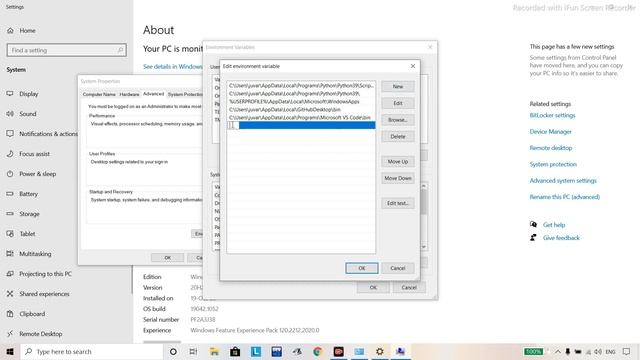Go to Home in Settings sidebar
Image resolution: width=640 pixels, height=360 pixels.
27,31
